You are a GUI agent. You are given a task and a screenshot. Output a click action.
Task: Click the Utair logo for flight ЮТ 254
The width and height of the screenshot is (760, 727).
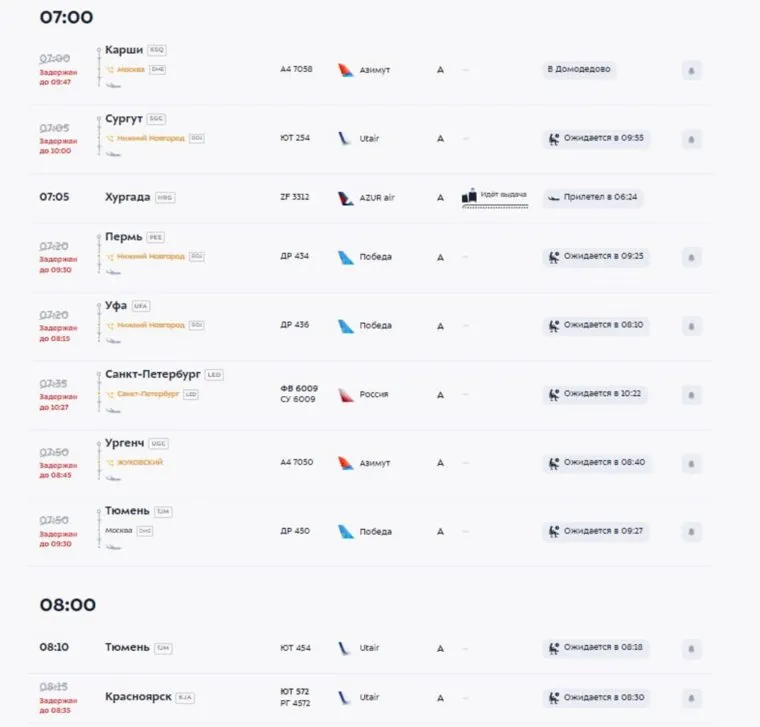click(x=346, y=138)
